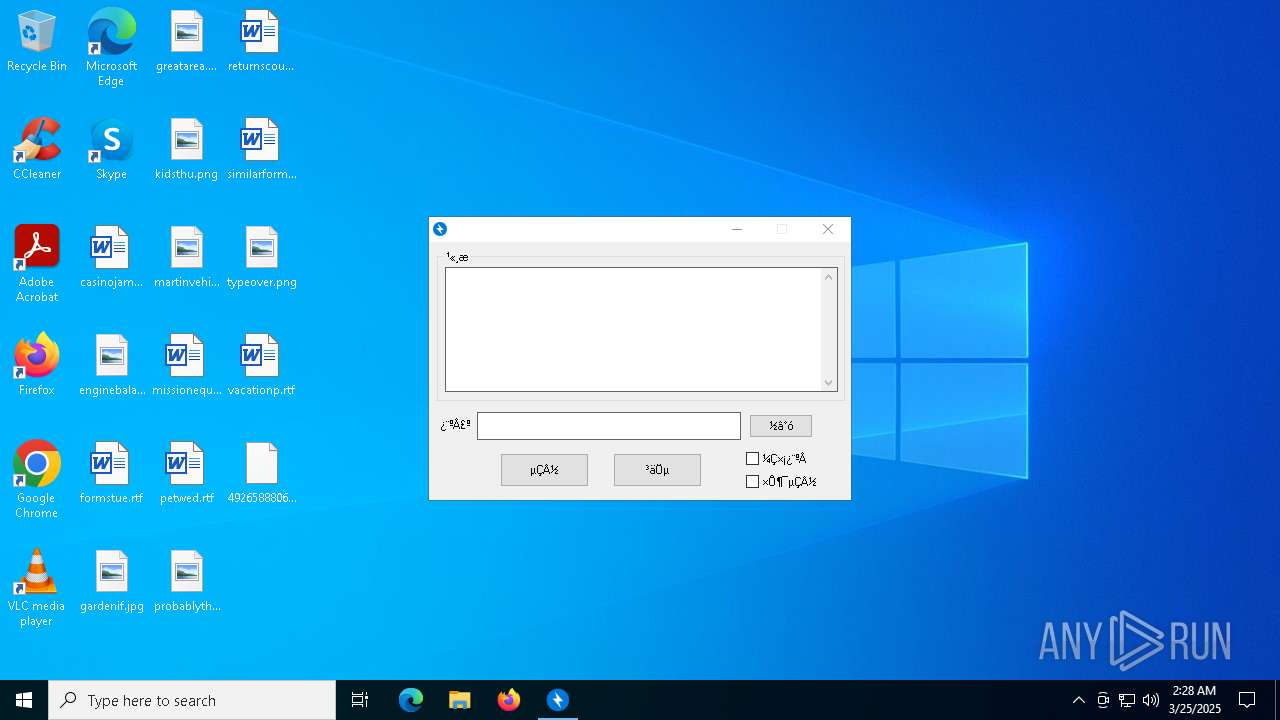Click the text area scrollbar up arrow

[828, 277]
